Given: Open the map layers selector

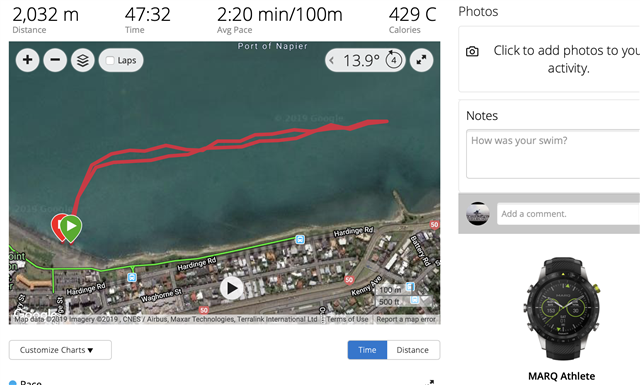Looking at the screenshot, I should [83, 60].
